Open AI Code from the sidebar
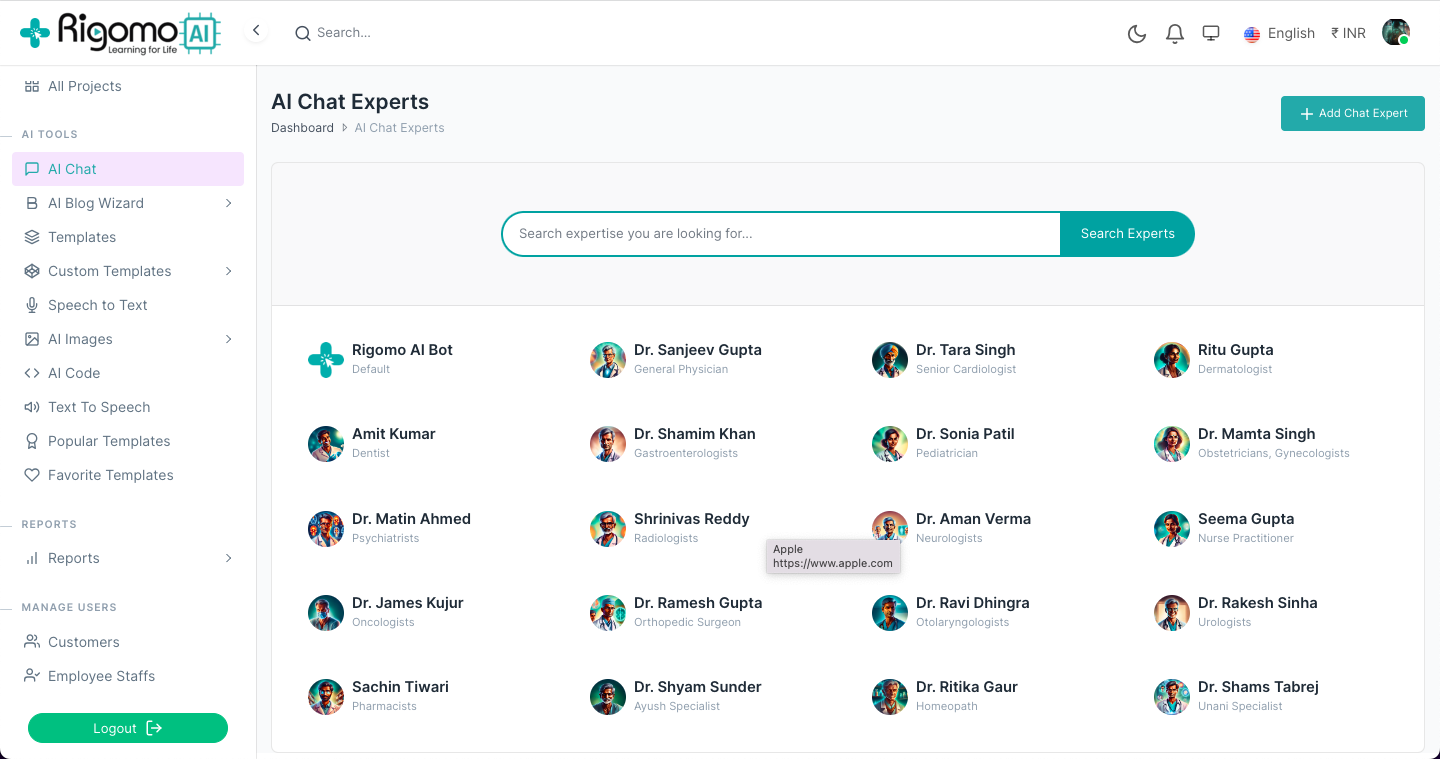1440x759 pixels. 74,373
